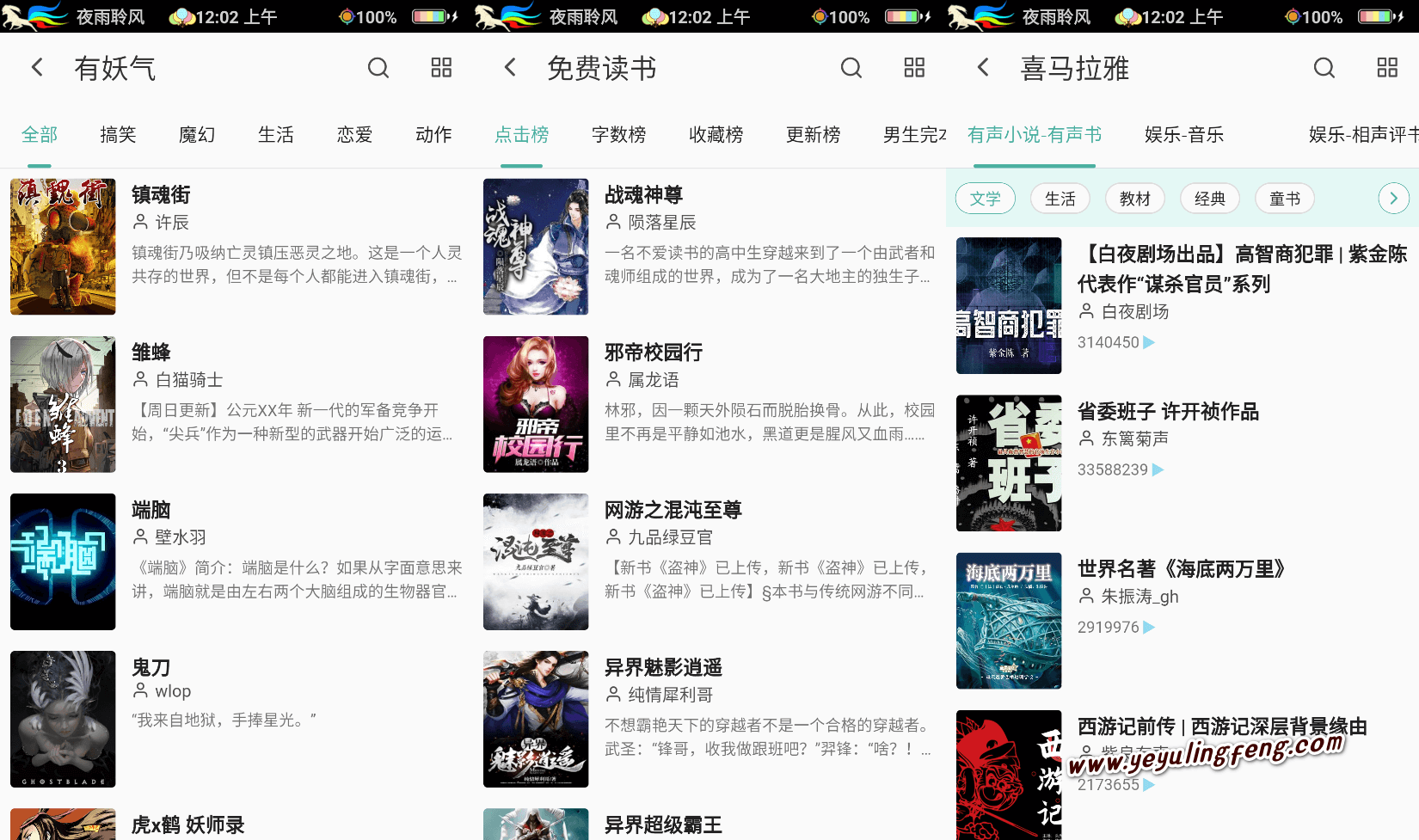Open the 世界名著《海底两万里》 title
This screenshot has height=840, width=1419.
[1182, 569]
